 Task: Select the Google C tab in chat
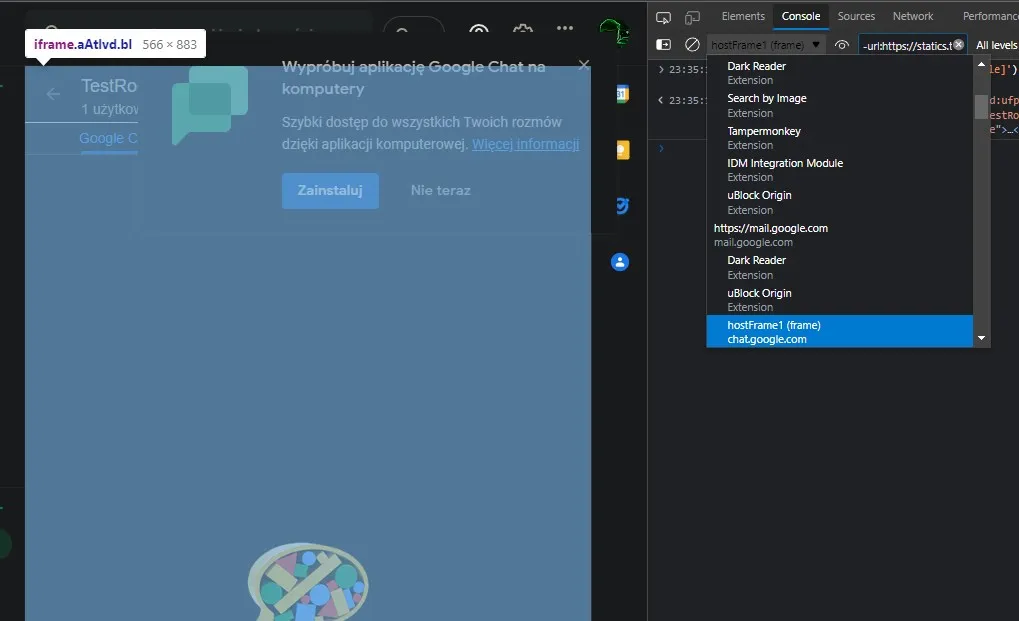[x=109, y=138]
